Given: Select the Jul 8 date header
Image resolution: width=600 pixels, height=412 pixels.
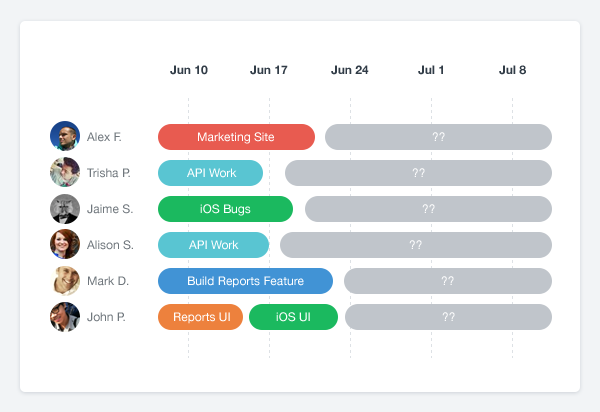Looking at the screenshot, I should click(x=513, y=70).
